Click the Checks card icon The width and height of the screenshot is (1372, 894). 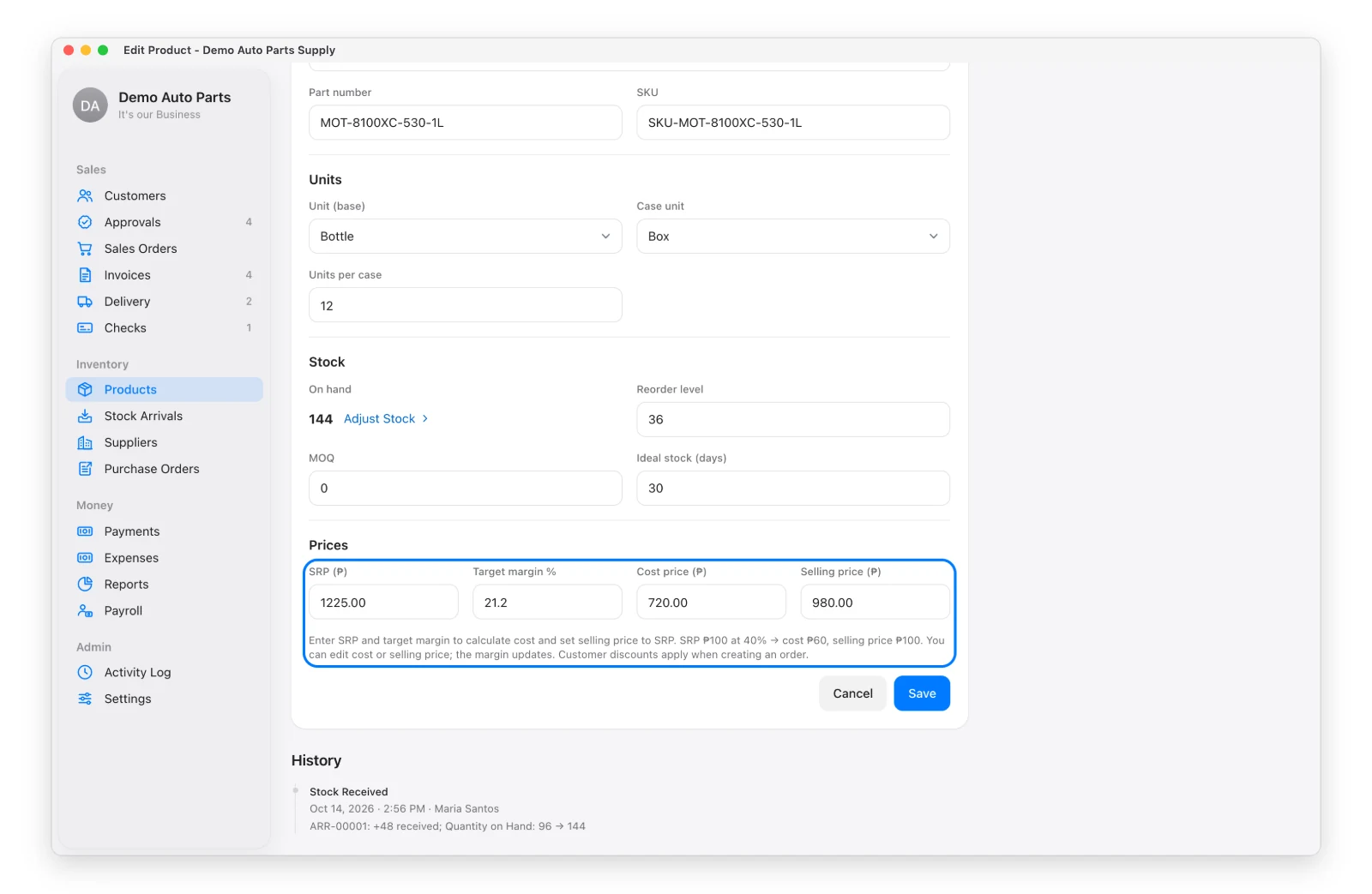click(85, 328)
